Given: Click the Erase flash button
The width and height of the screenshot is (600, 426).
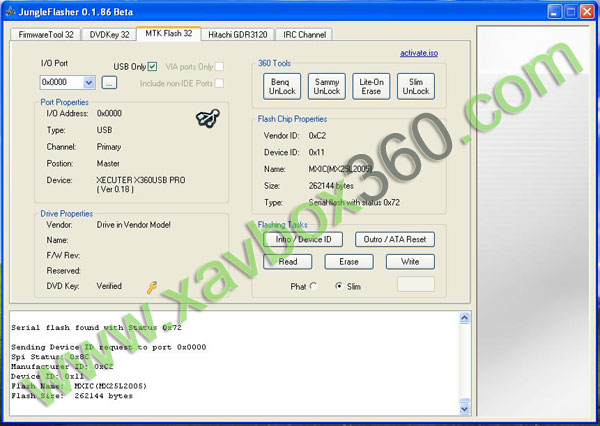Looking at the screenshot, I should [x=349, y=262].
